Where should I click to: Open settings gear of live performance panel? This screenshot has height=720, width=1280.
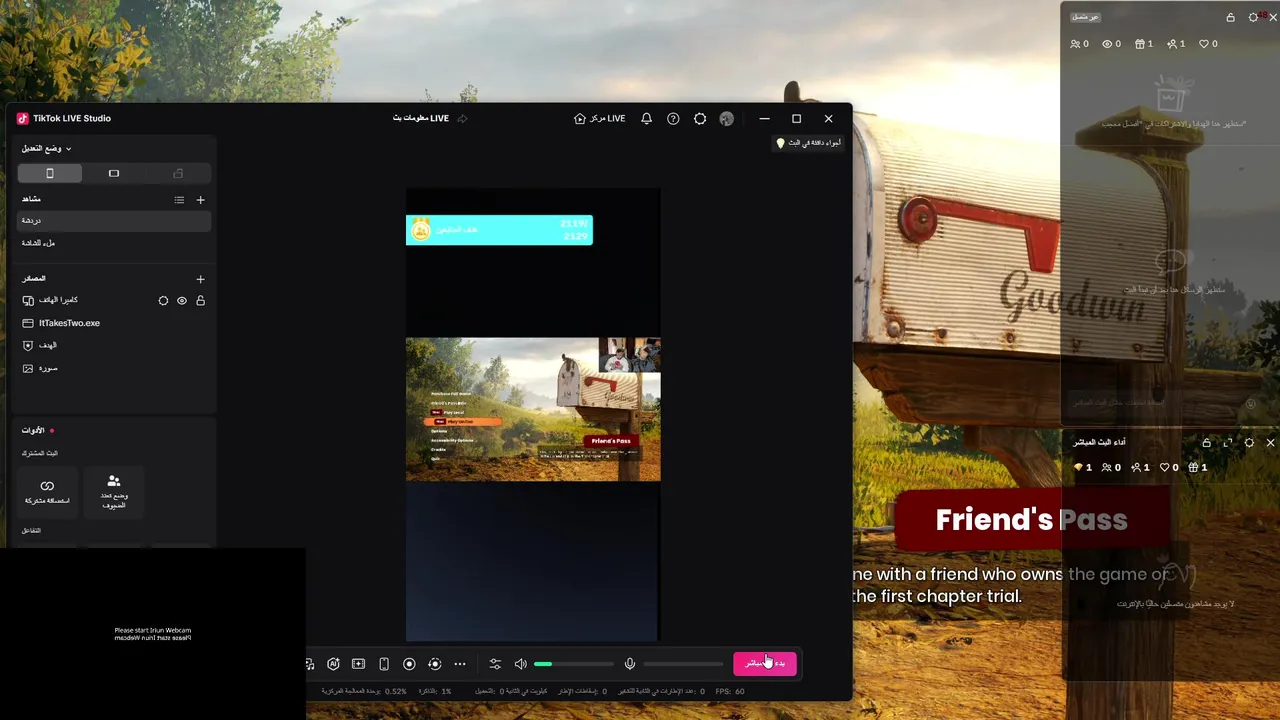click(1249, 443)
